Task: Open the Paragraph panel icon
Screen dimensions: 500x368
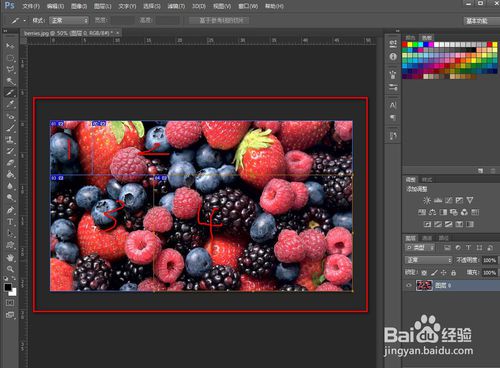Action: [393, 118]
